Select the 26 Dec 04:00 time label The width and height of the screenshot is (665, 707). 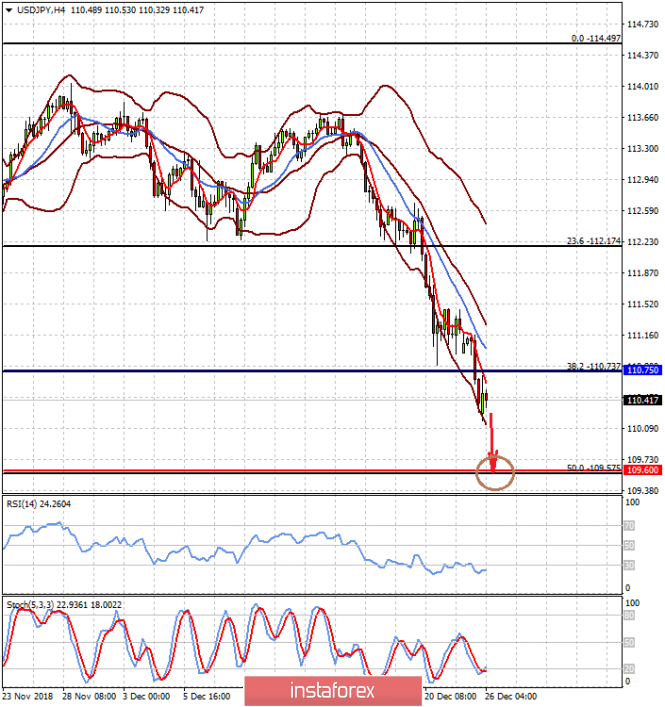511,697
